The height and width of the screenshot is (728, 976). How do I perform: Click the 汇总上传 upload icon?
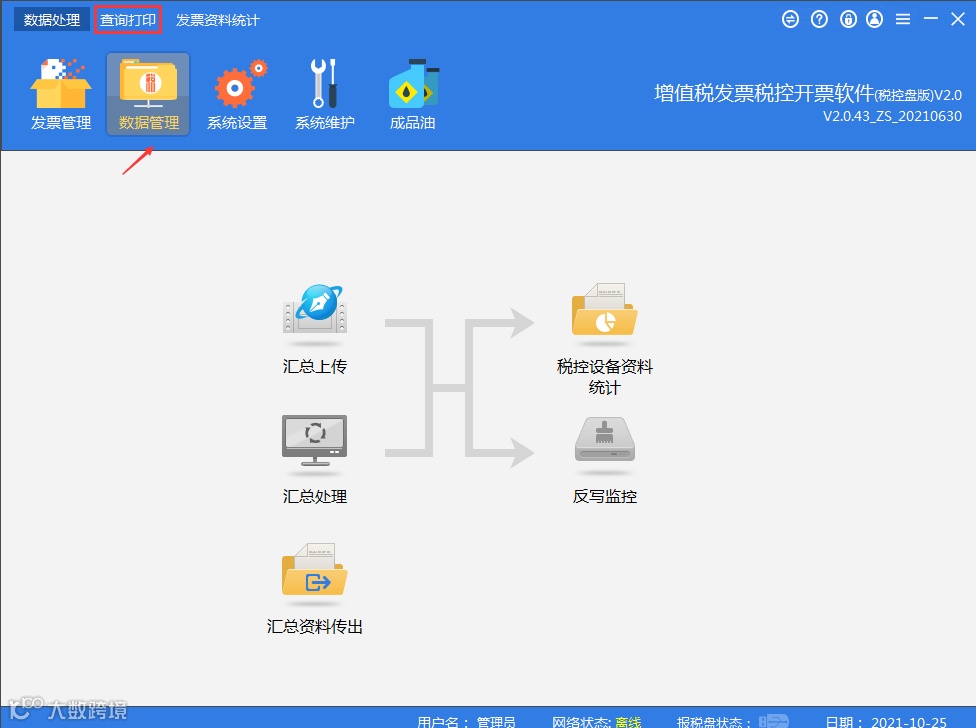pos(315,312)
